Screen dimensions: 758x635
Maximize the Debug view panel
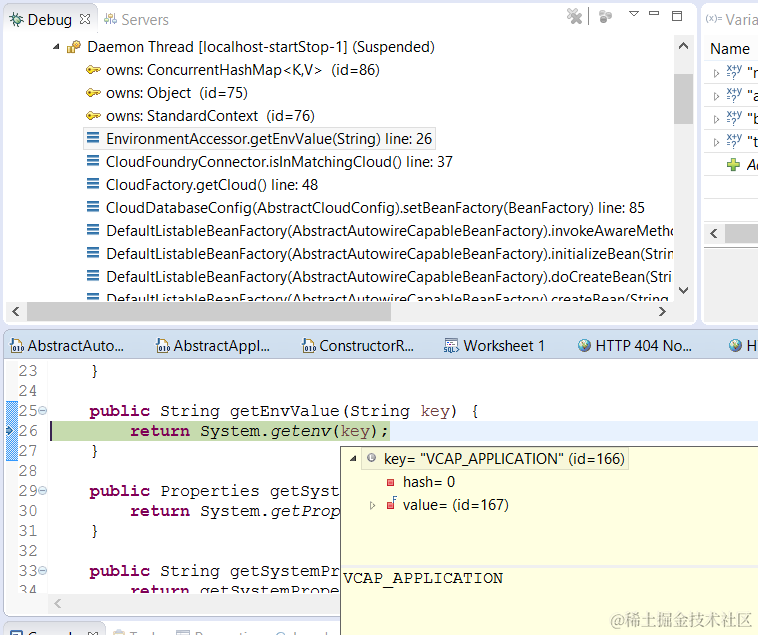pos(677,16)
